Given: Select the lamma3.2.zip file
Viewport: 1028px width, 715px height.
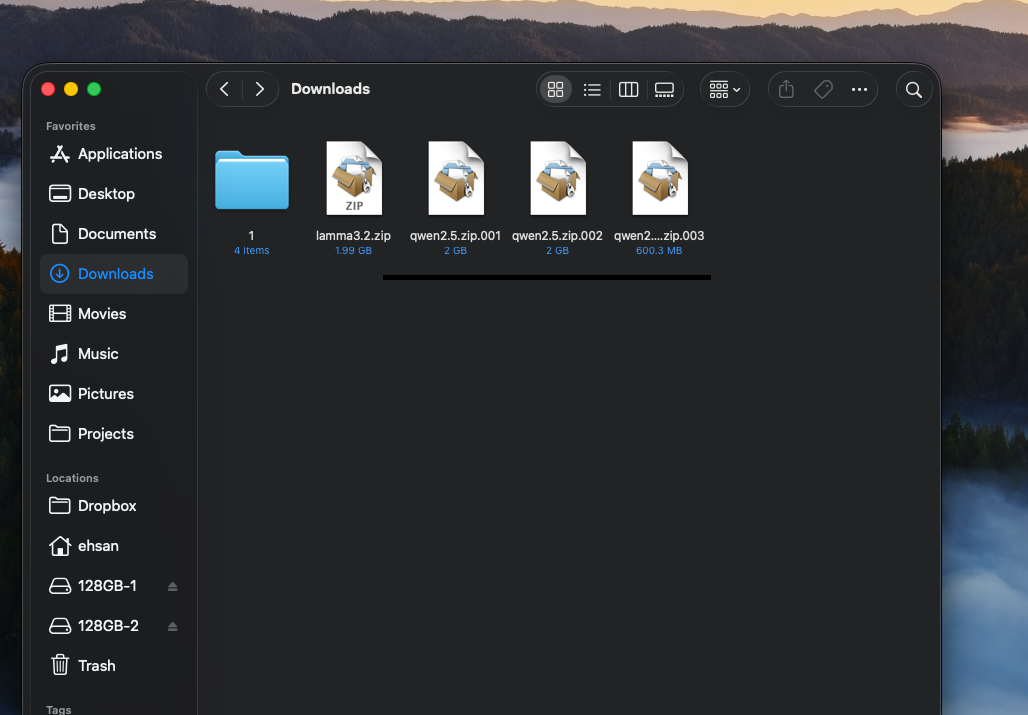Looking at the screenshot, I should [x=354, y=179].
